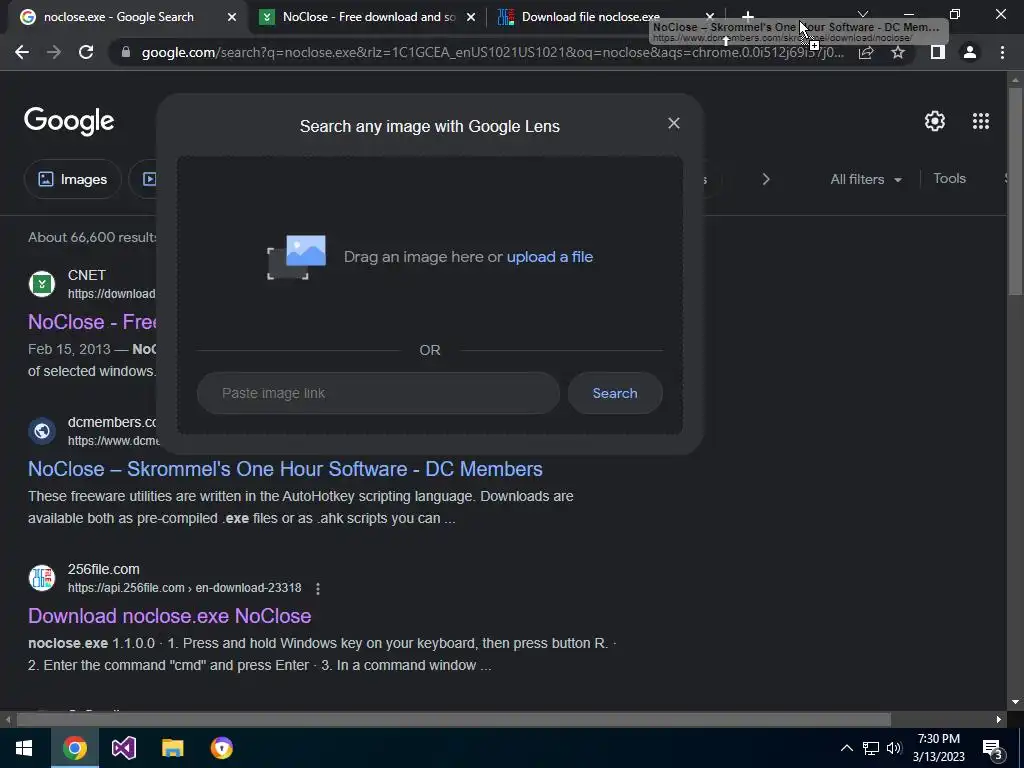Click the 256file.com favicon
The image size is (1024, 768).
coord(42,578)
